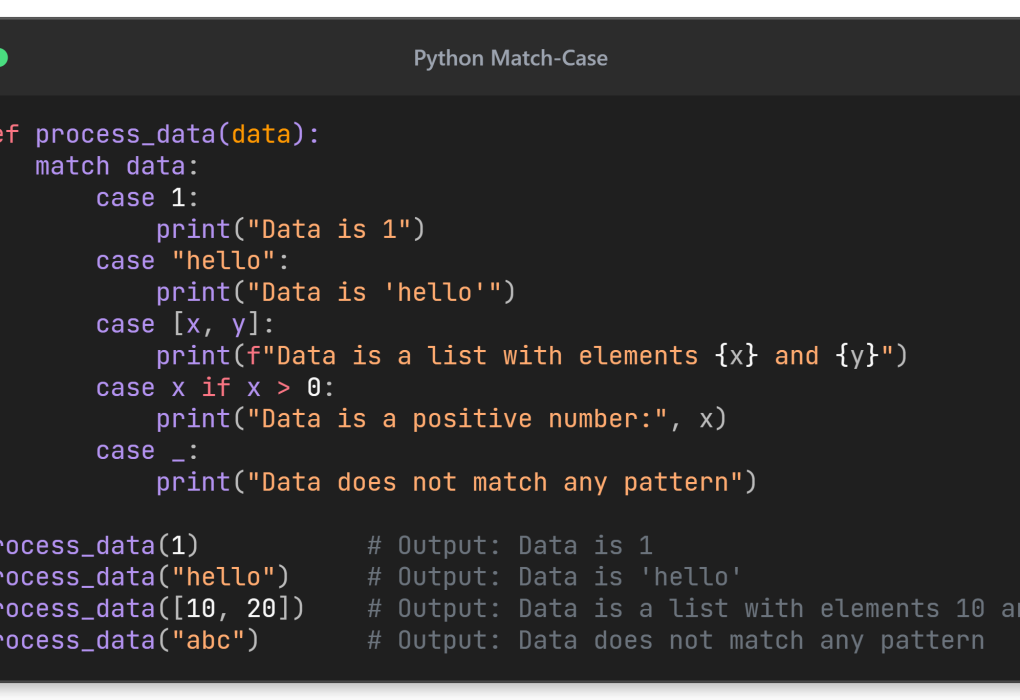Screen dimensions: 1020x700
Task: Click the 'Data does not match any pattern' print line
Action: pyautogui.click(x=457, y=483)
